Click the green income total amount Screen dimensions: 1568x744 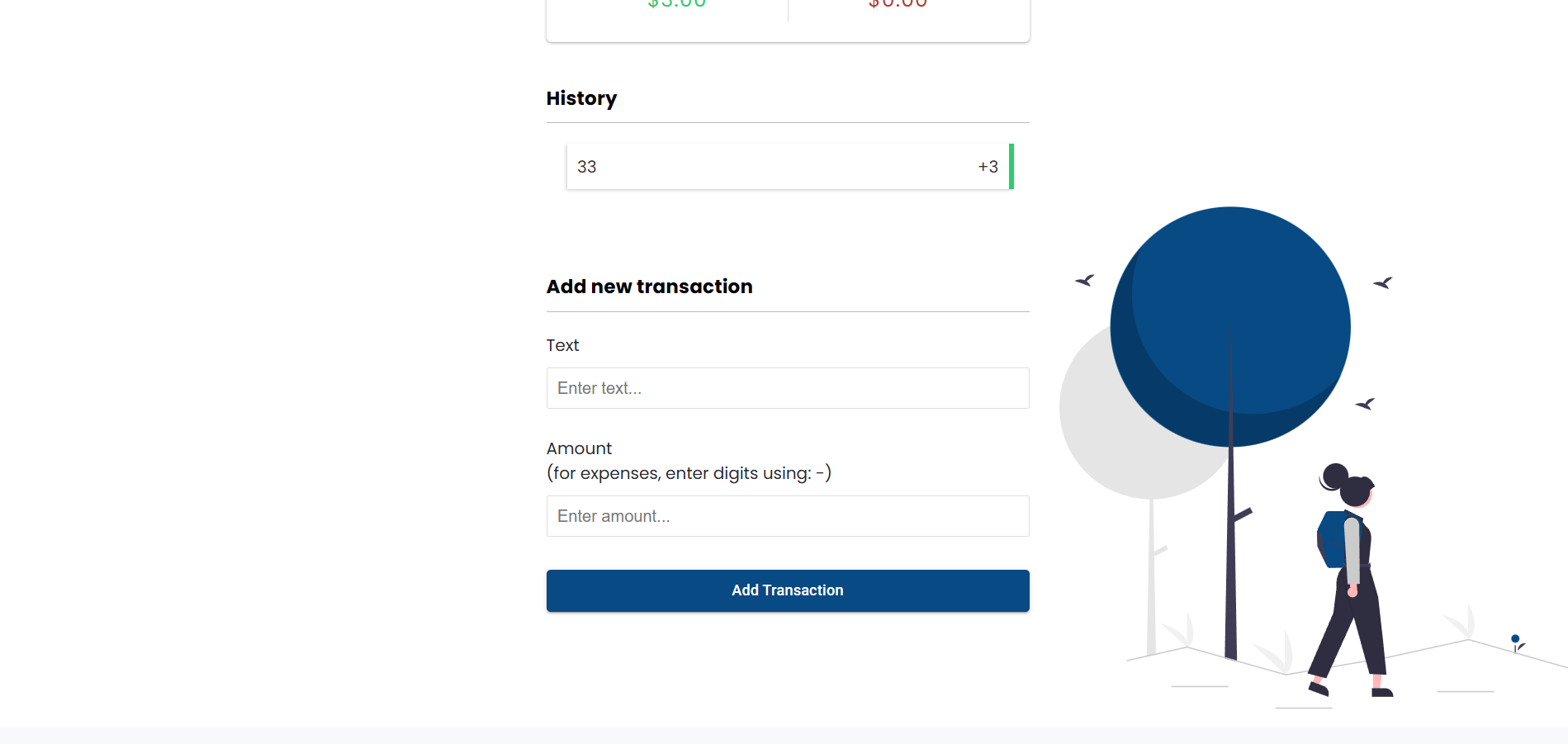[677, 4]
